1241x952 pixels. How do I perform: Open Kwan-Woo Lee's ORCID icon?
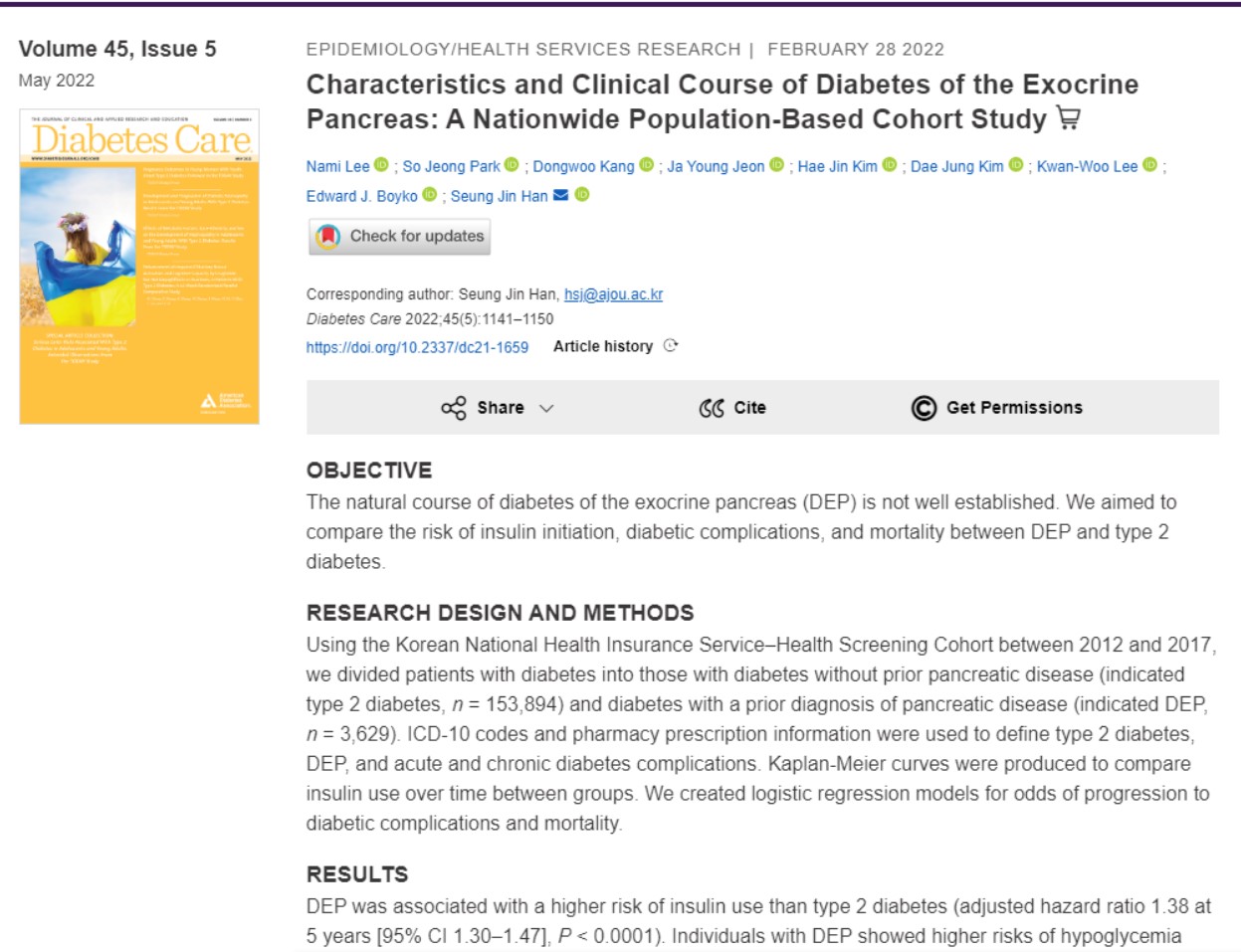coord(1150,165)
